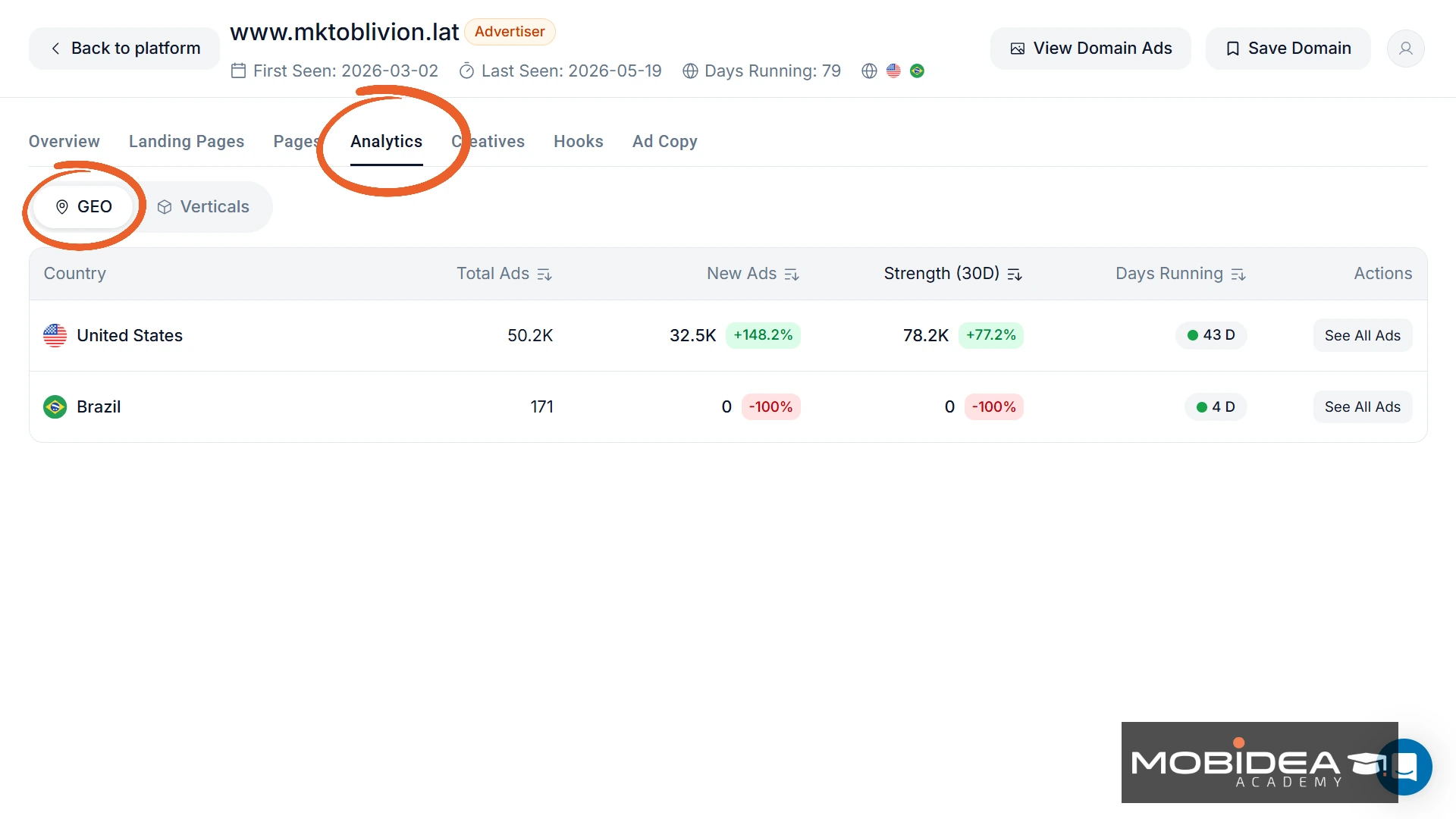This screenshot has height=819, width=1456.
Task: Click the Brazil country name
Action: [99, 406]
